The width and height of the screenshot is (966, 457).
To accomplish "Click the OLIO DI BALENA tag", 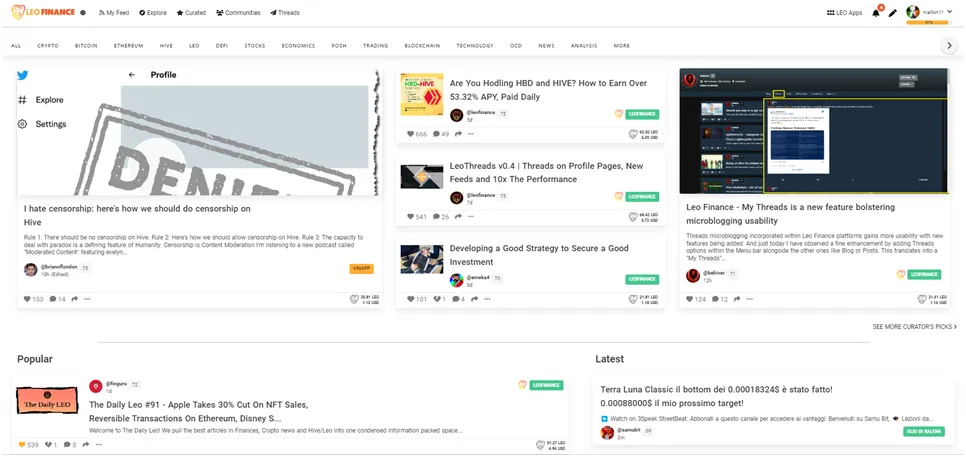I will click(x=923, y=432).
